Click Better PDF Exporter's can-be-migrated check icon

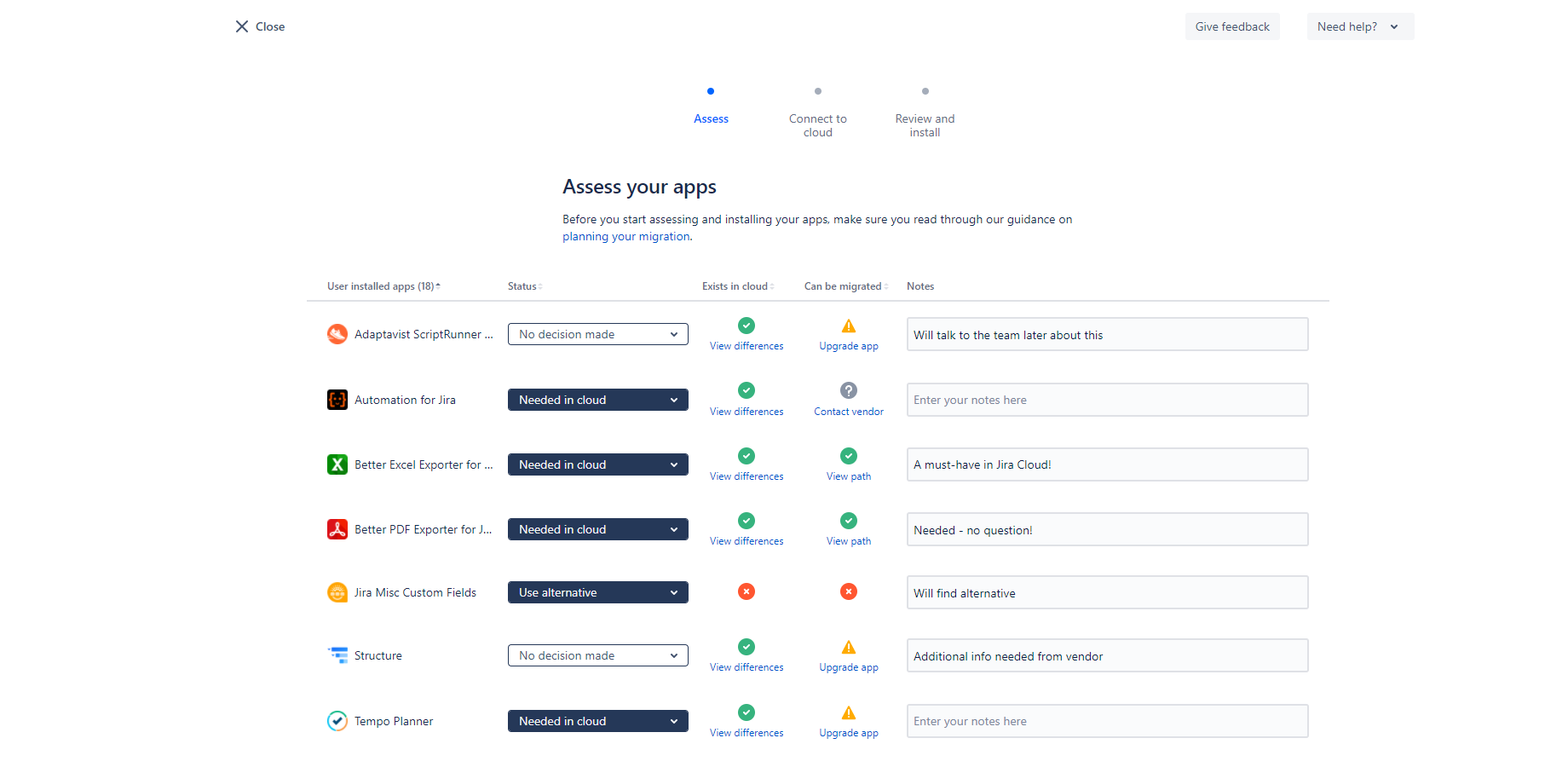coord(849,521)
